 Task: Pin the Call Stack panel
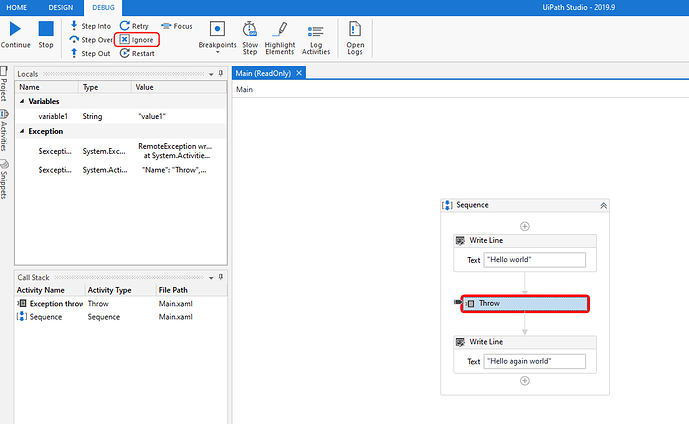pyautogui.click(x=221, y=277)
